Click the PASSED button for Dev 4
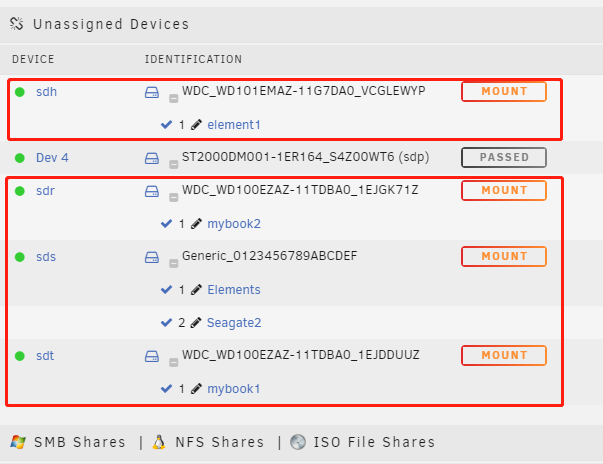Viewport: 603px width, 464px height. 504,157
